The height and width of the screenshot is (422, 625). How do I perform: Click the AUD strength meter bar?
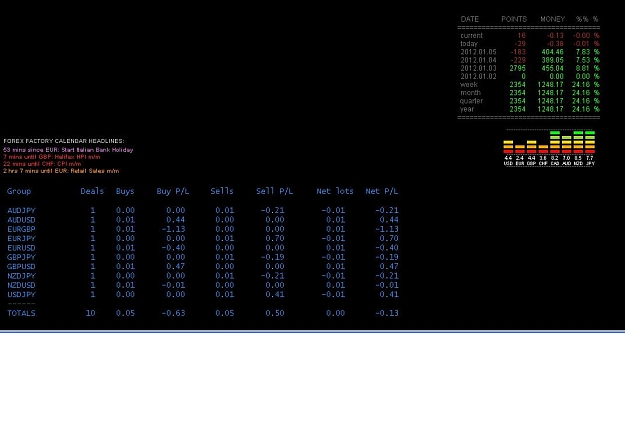[x=566, y=144]
